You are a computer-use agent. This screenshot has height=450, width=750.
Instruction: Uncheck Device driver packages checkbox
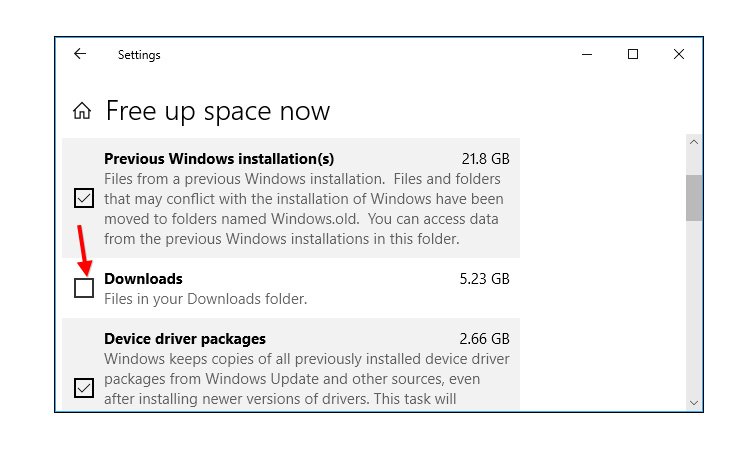(x=84, y=387)
